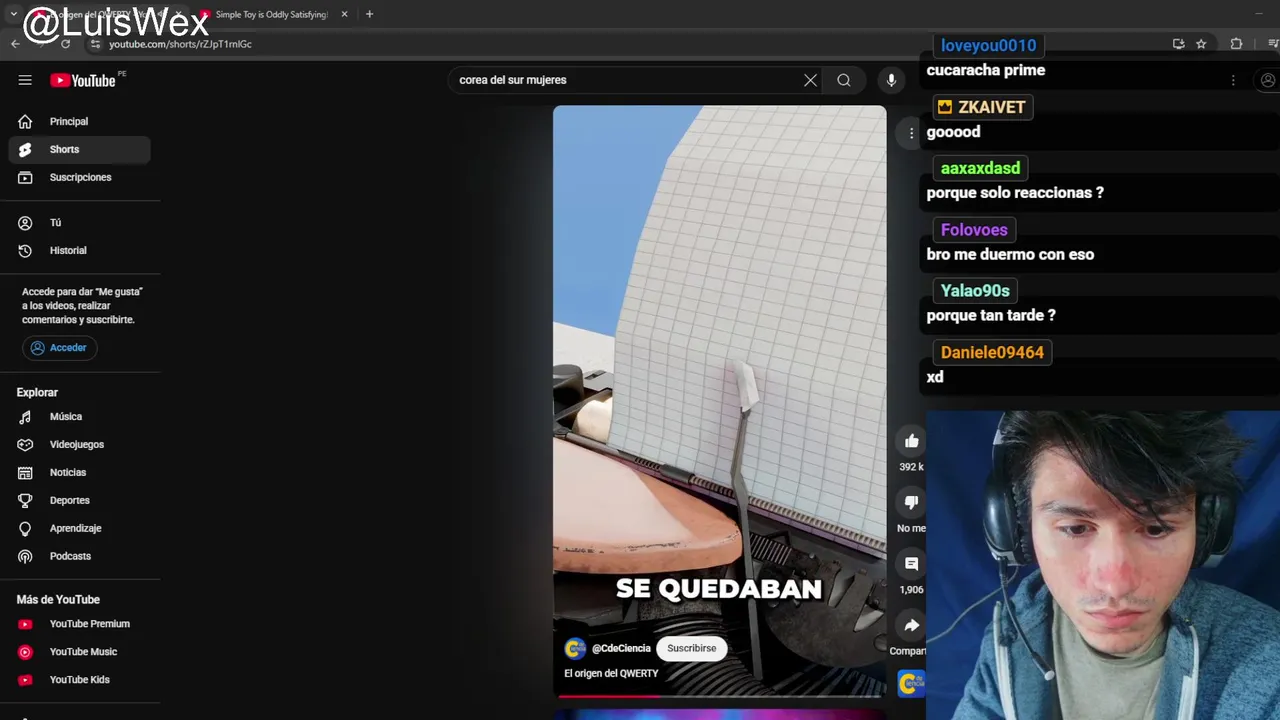The height and width of the screenshot is (720, 1280).
Task: Open Historial in the sidebar
Action: (x=80, y=250)
